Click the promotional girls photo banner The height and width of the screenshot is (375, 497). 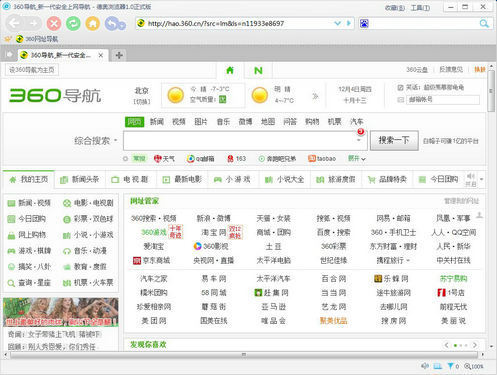coord(61,312)
